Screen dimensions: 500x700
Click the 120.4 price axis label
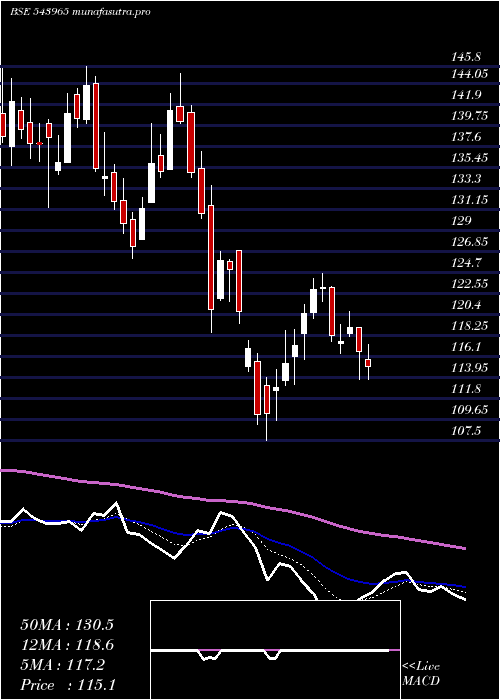466,305
